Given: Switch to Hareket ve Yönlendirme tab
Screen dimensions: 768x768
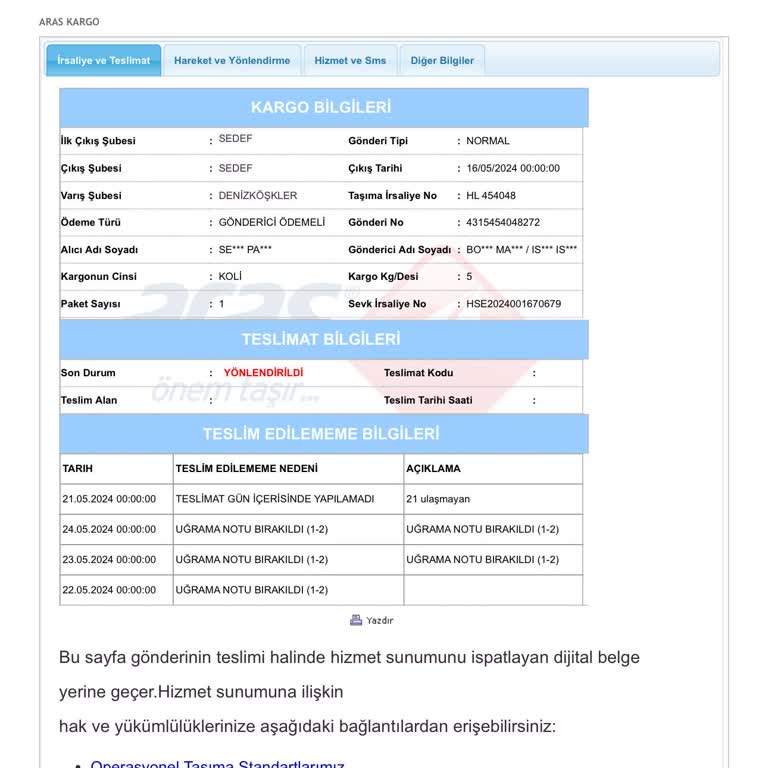Looking at the screenshot, I should pos(232,60).
